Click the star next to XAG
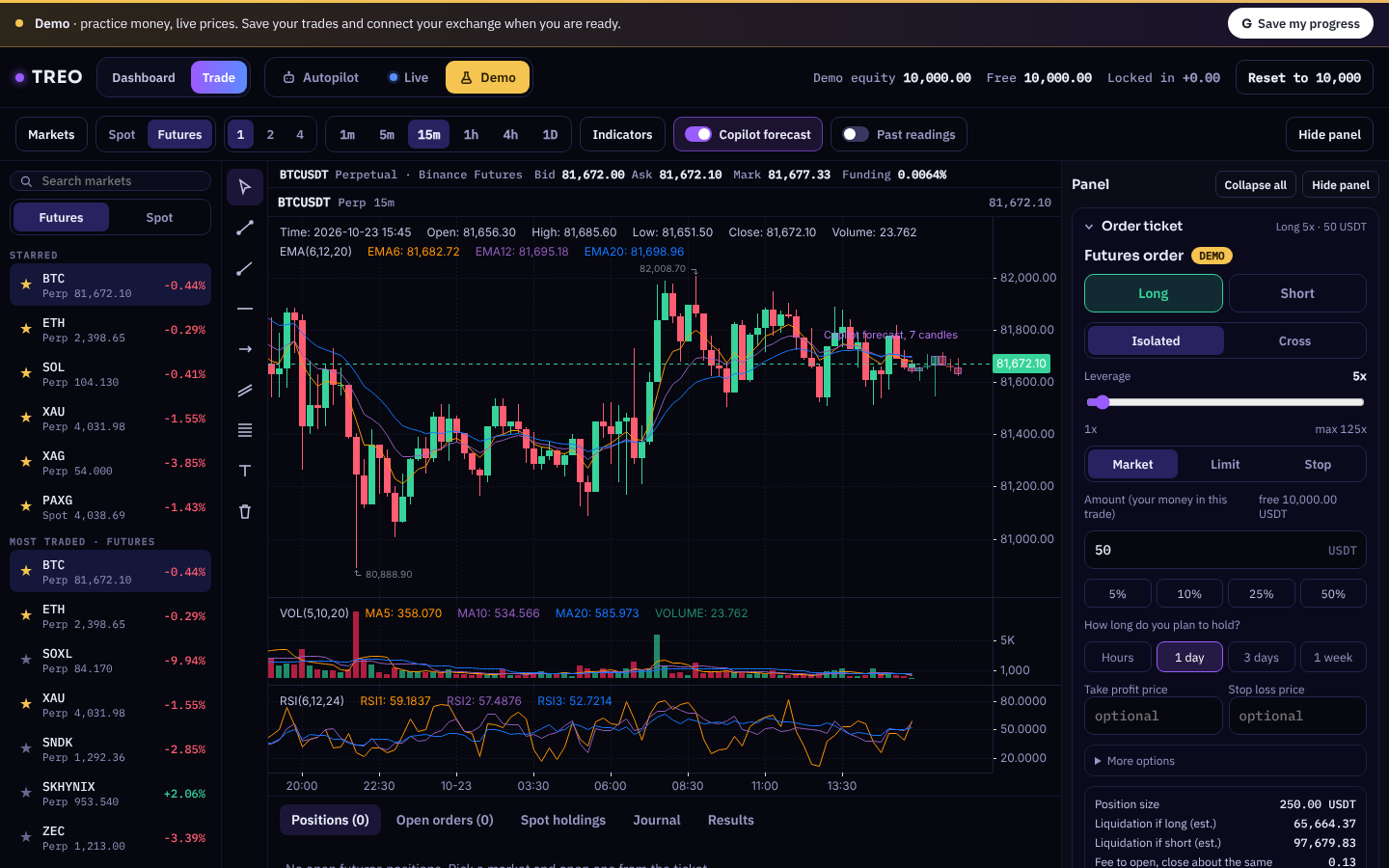The width and height of the screenshot is (1389, 868). click(26, 463)
